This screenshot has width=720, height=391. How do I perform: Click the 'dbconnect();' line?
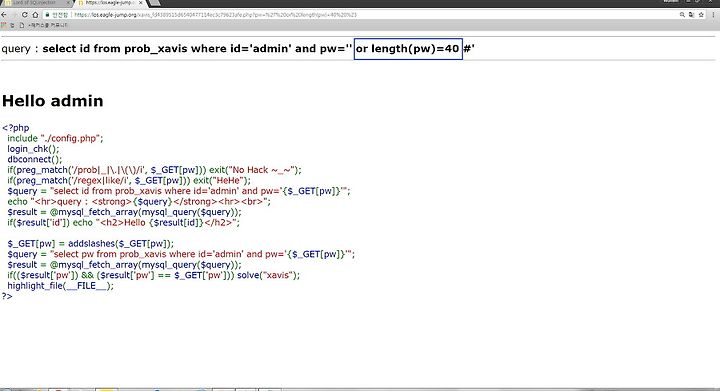pyautogui.click(x=34, y=159)
